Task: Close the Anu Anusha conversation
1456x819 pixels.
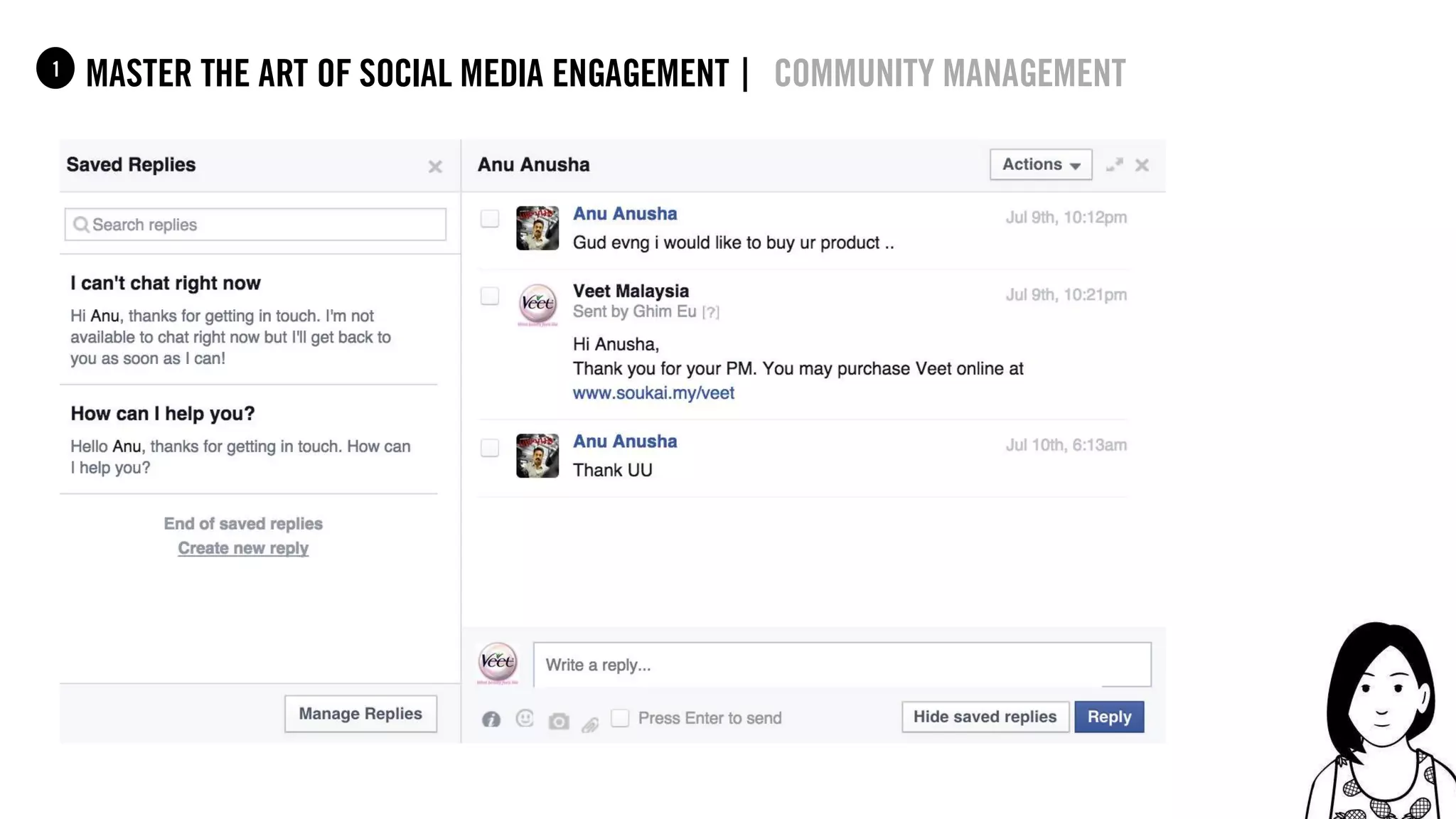Action: pyautogui.click(x=1142, y=165)
